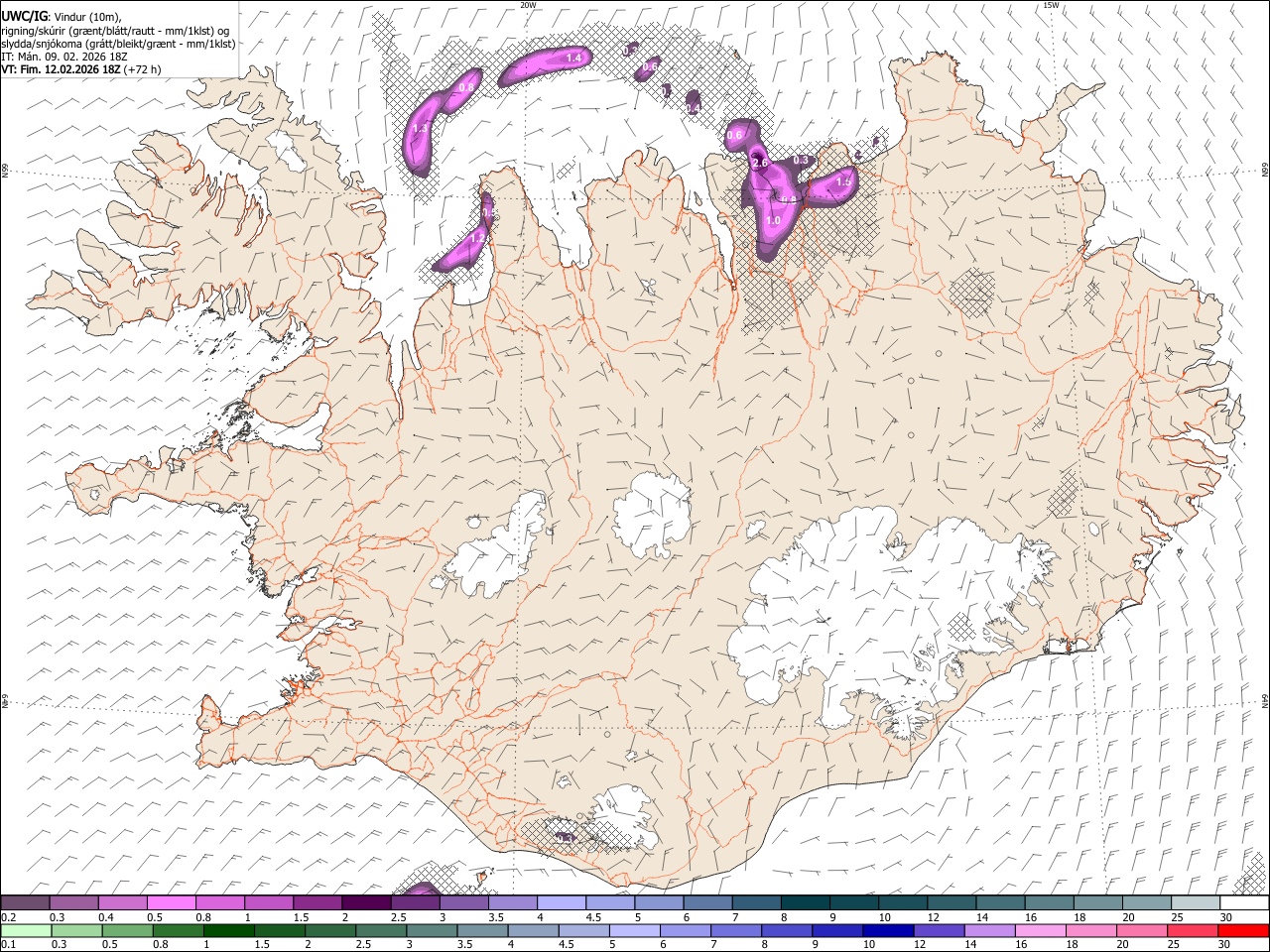Click the 1.0 precipitation label on the map
Screen dimensions: 1270x952
point(774,221)
